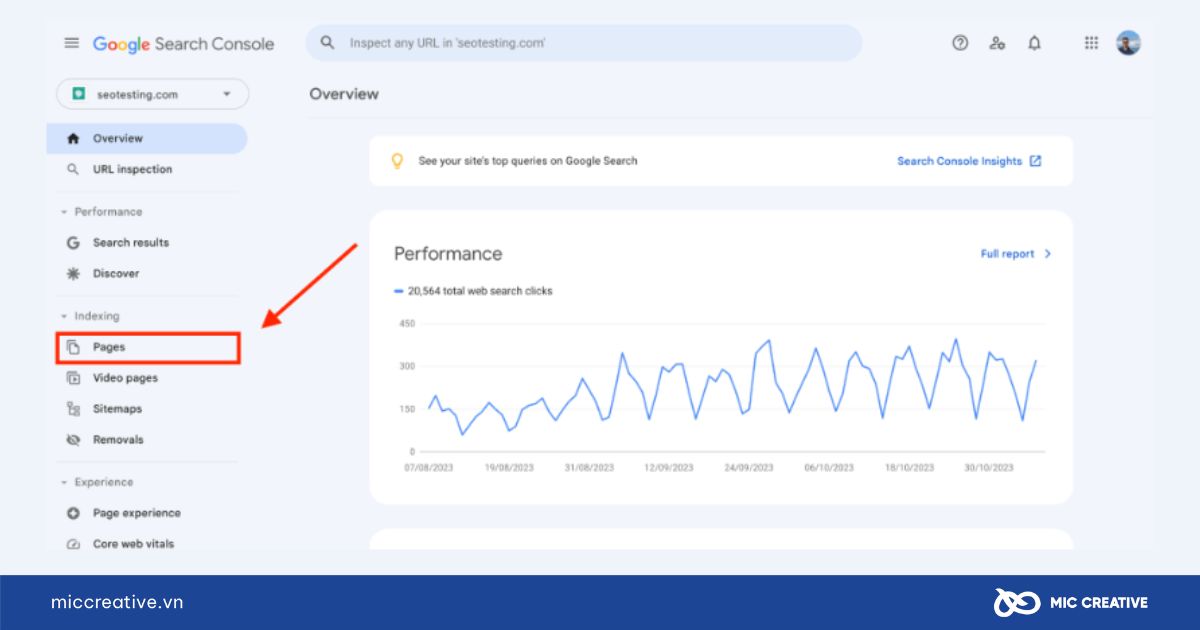Focus the Inspect any URL search field
Screen dimensions: 1200x630
coord(584,43)
